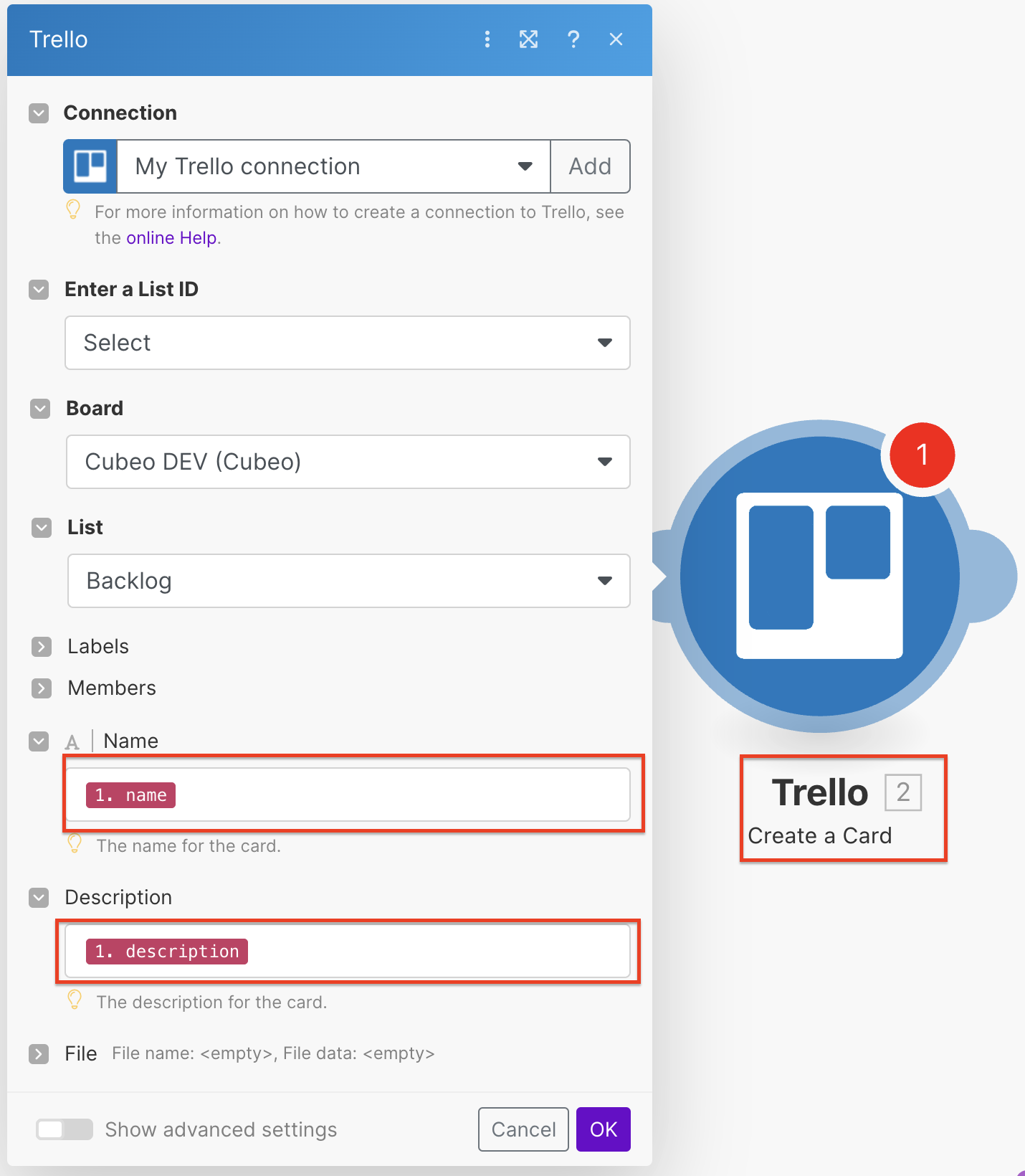Toggle Show advanced settings switch
1025x1176 pixels.
[x=65, y=1129]
